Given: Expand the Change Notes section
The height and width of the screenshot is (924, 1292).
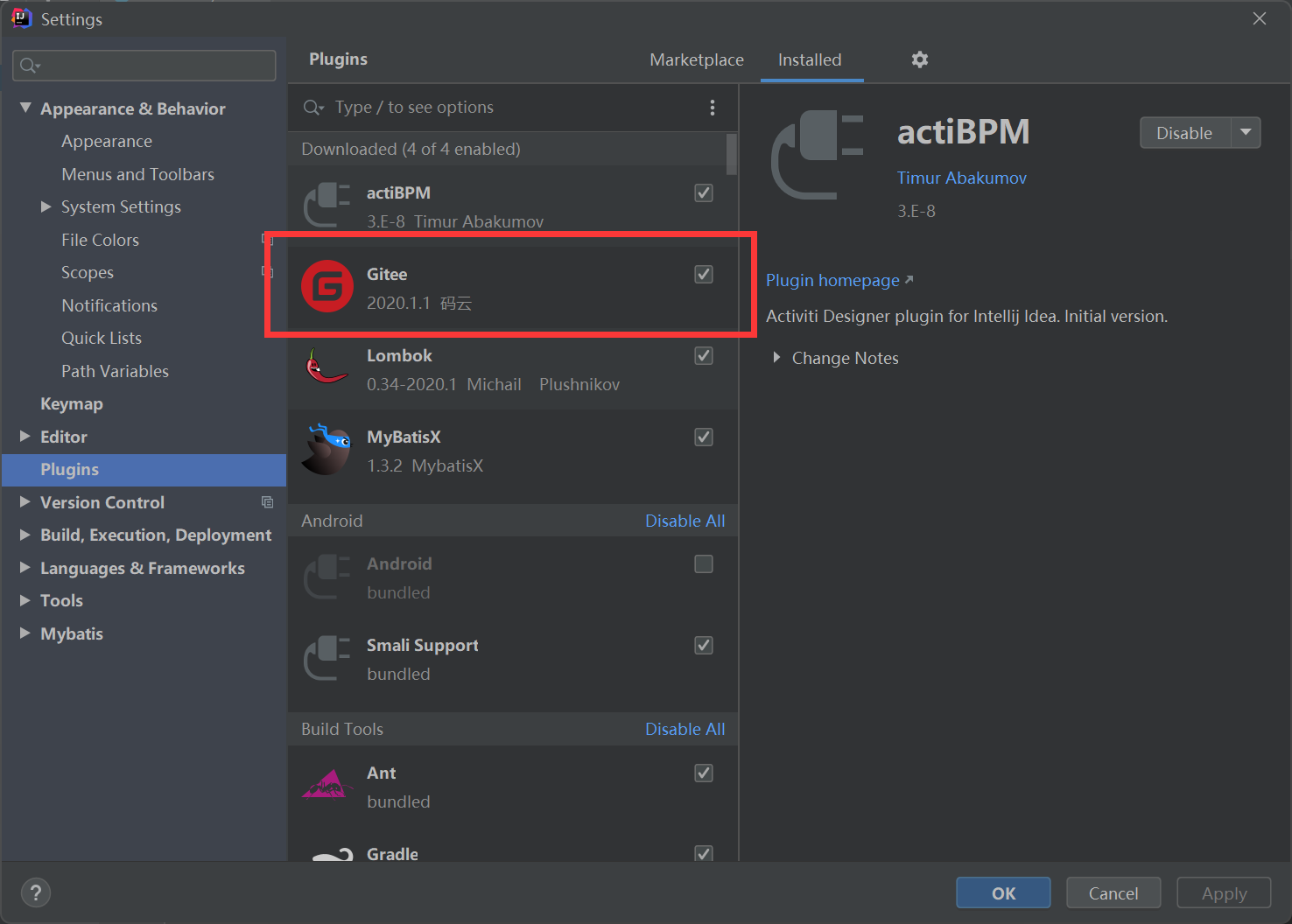Looking at the screenshot, I should pos(776,357).
